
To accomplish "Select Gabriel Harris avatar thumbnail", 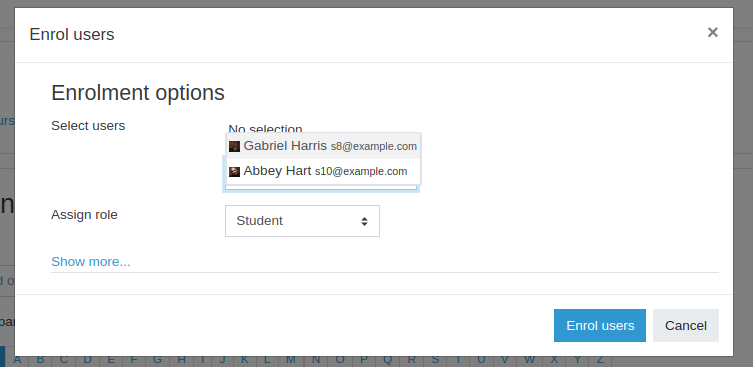I will pos(234,147).
